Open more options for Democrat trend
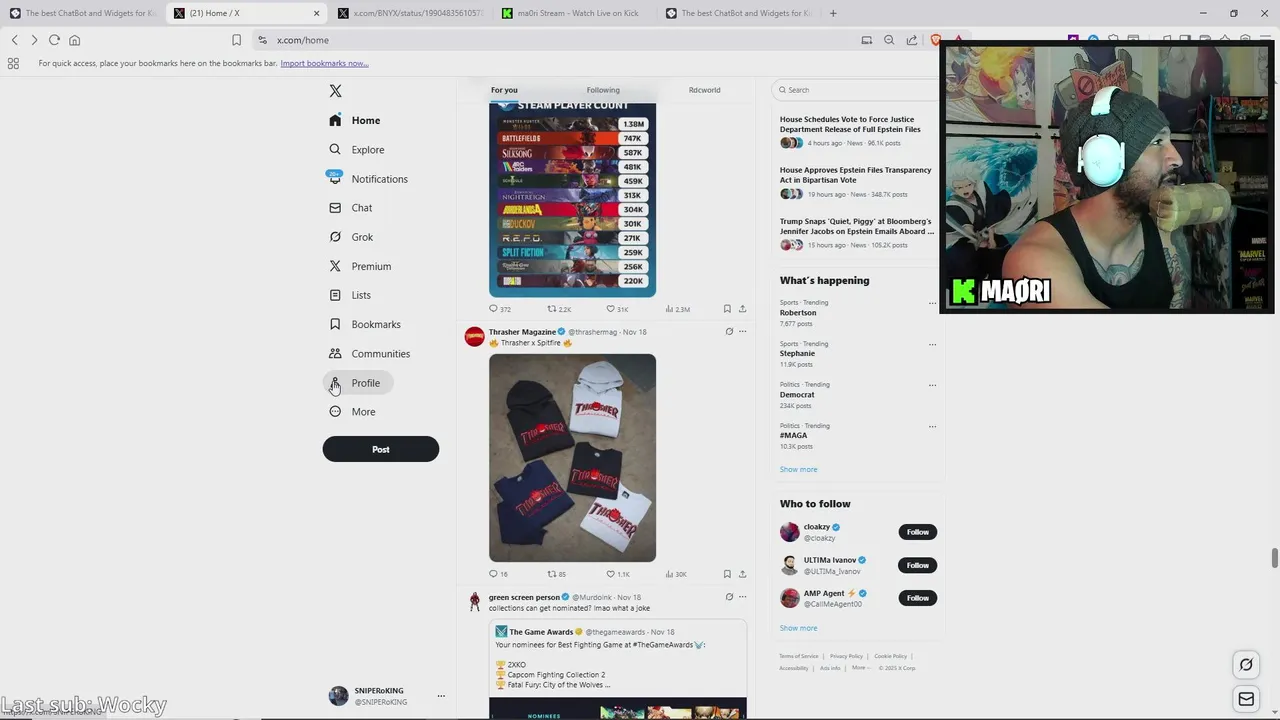Image resolution: width=1280 pixels, height=720 pixels. (932, 385)
